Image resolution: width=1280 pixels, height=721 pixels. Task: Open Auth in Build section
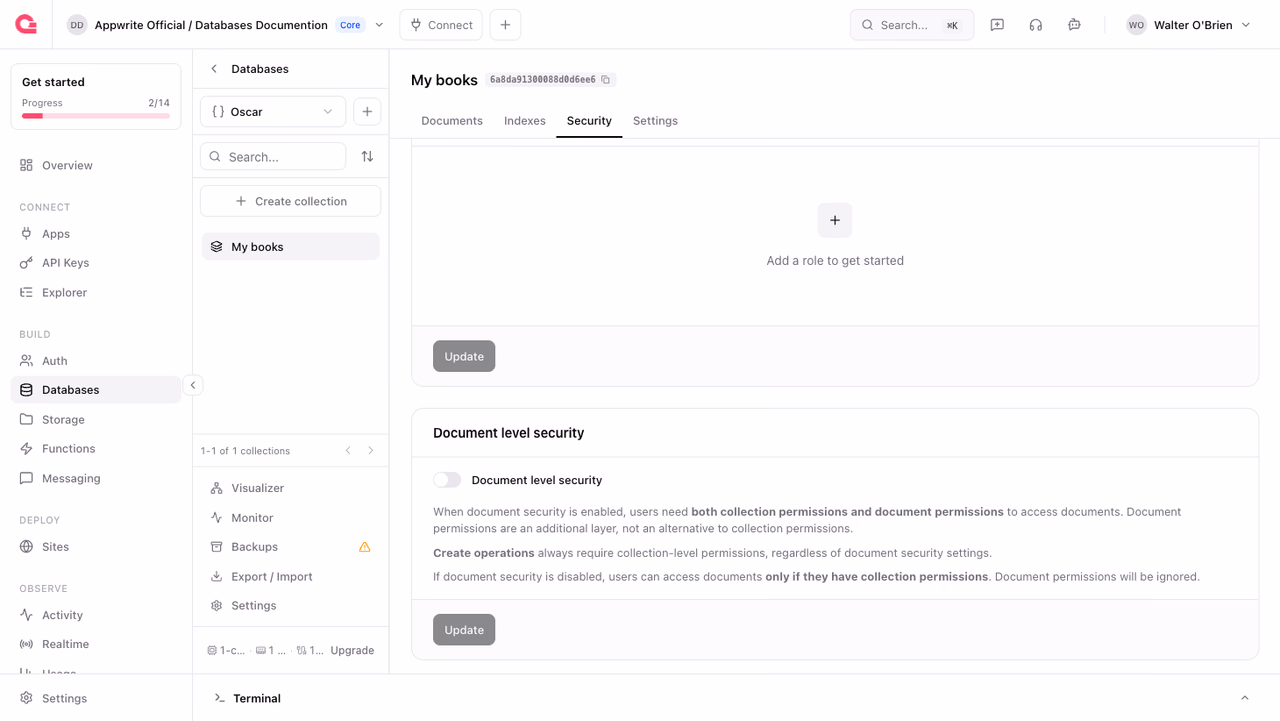[x=96, y=361]
